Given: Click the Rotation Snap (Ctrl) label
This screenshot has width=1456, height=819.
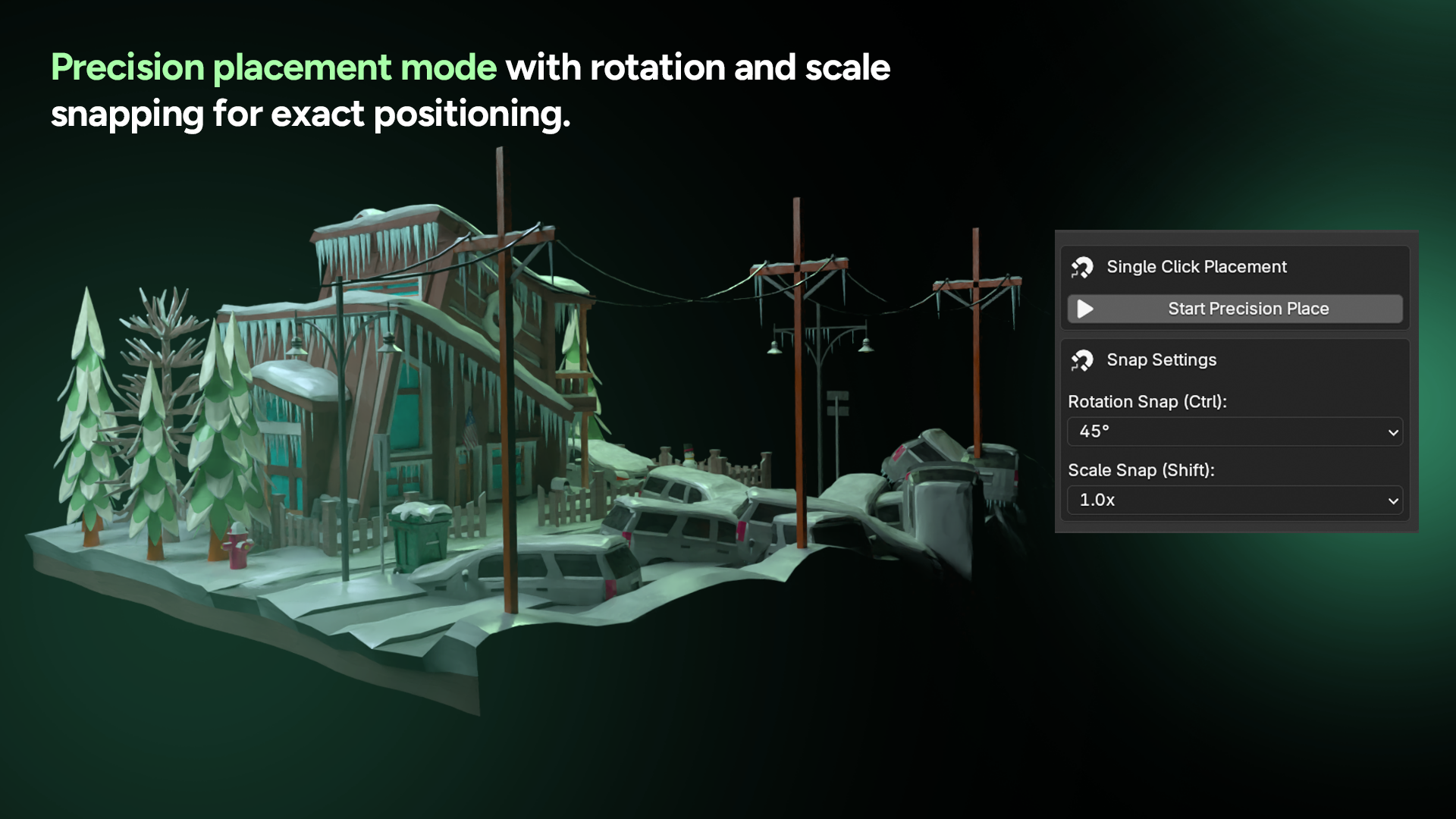Looking at the screenshot, I should point(1147,402).
